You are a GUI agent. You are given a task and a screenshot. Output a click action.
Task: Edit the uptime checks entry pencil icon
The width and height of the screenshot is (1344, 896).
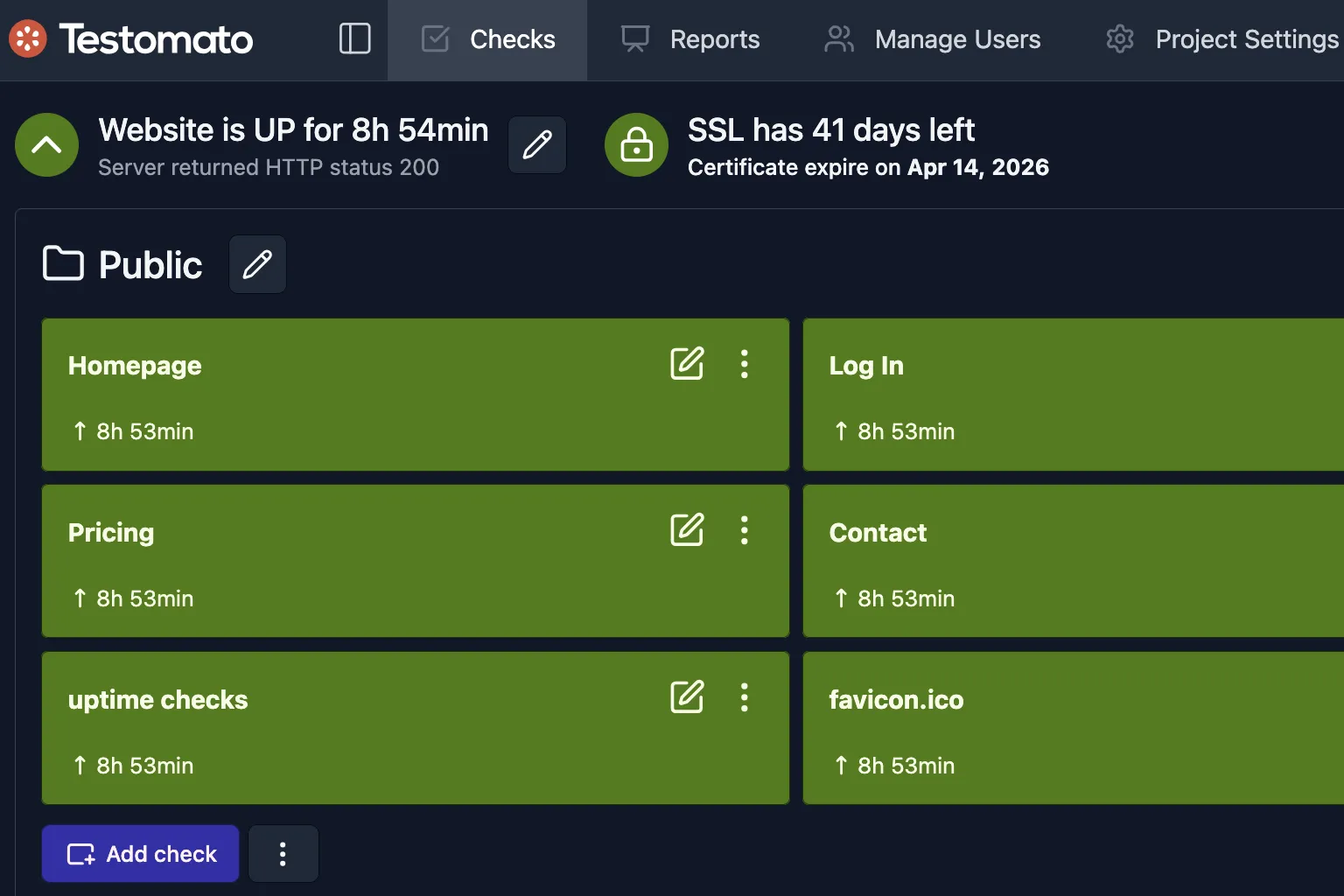click(x=687, y=697)
